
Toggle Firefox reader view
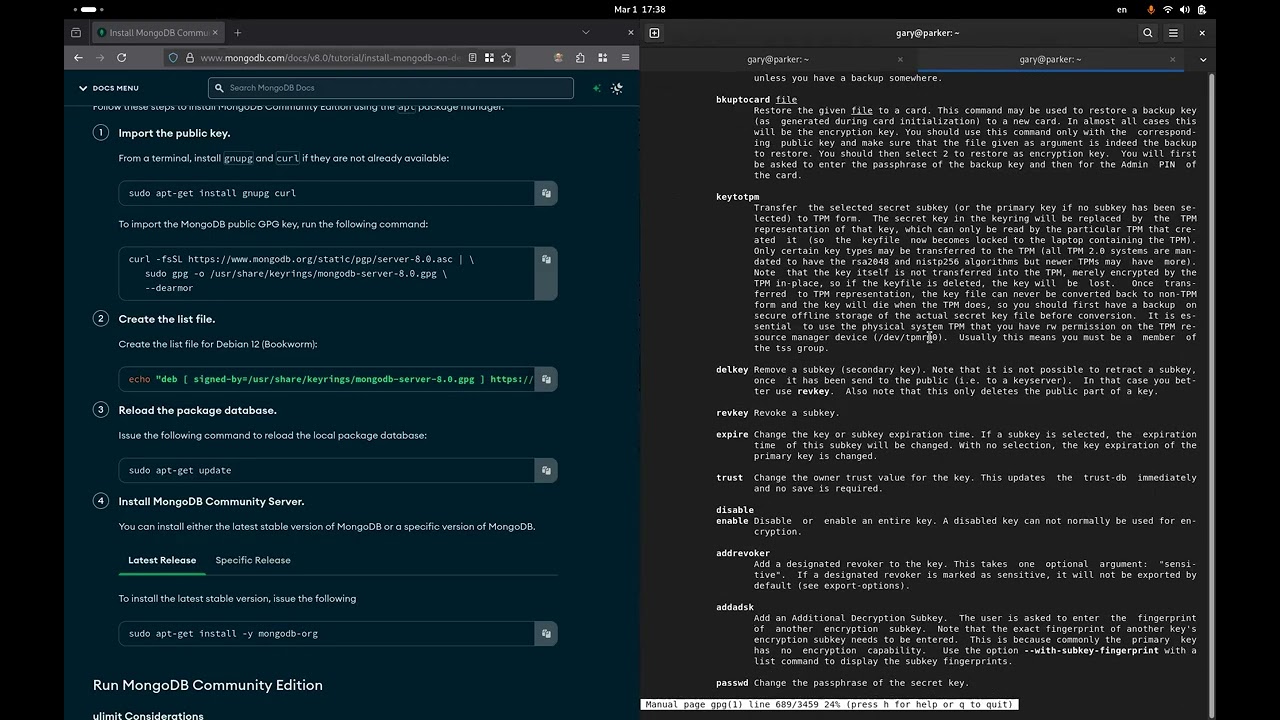(472, 58)
